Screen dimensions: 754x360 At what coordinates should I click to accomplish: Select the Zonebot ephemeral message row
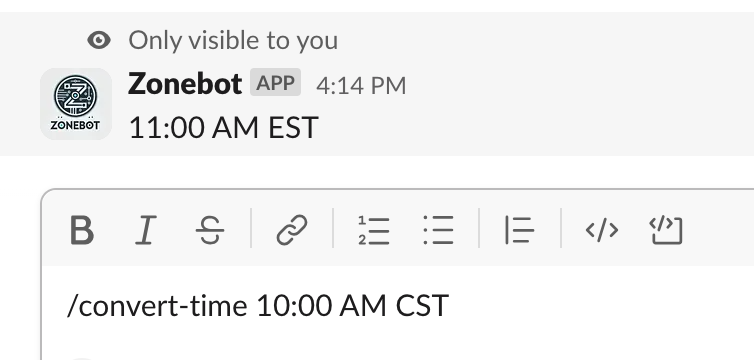click(377, 84)
